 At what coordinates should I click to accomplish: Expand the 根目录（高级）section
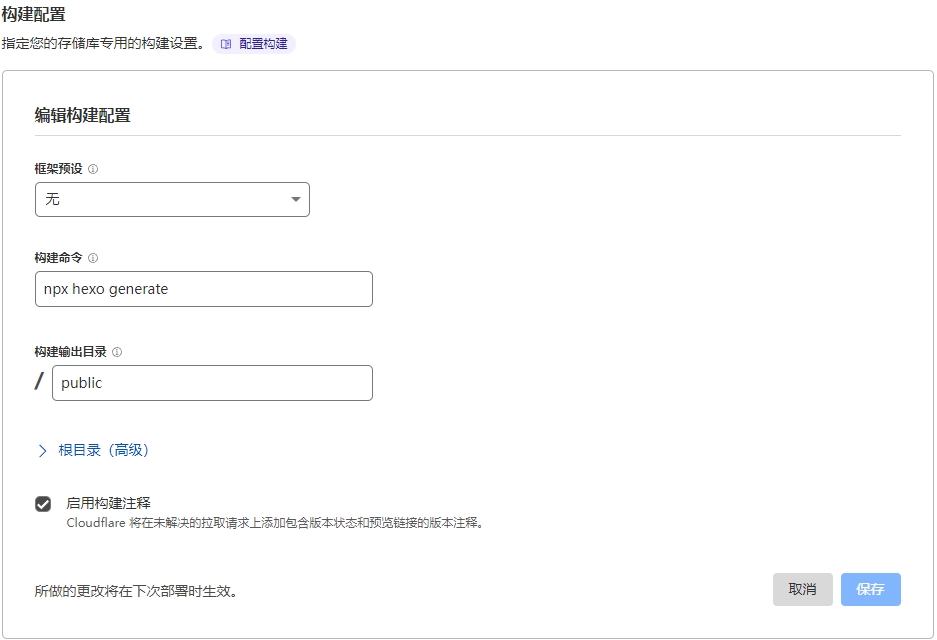[103, 450]
